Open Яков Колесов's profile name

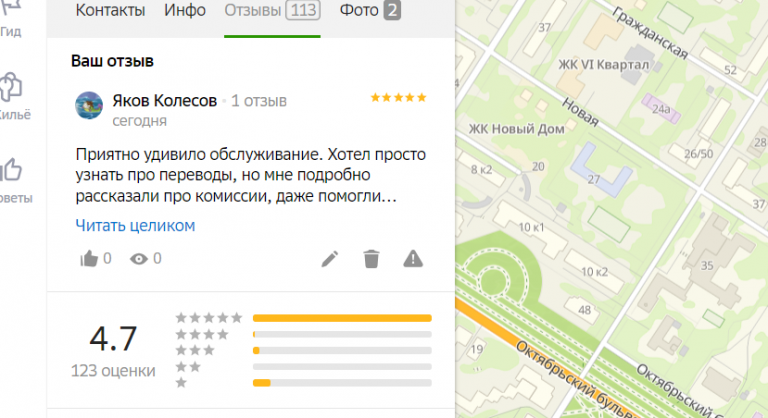tap(165, 100)
